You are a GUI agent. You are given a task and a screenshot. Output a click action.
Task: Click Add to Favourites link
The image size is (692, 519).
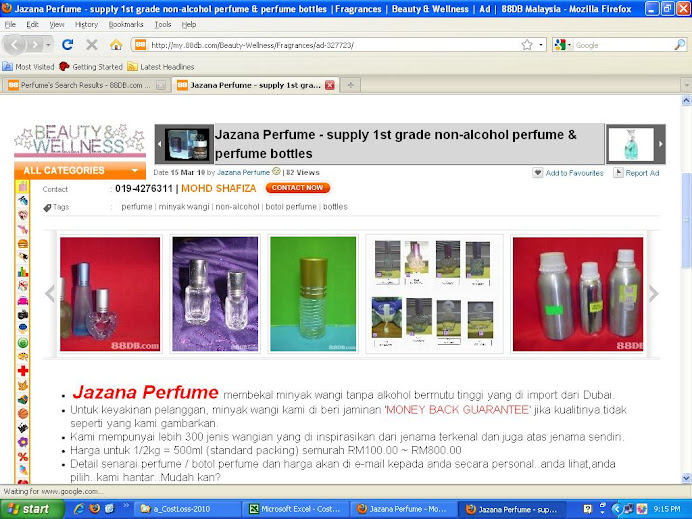click(x=568, y=173)
